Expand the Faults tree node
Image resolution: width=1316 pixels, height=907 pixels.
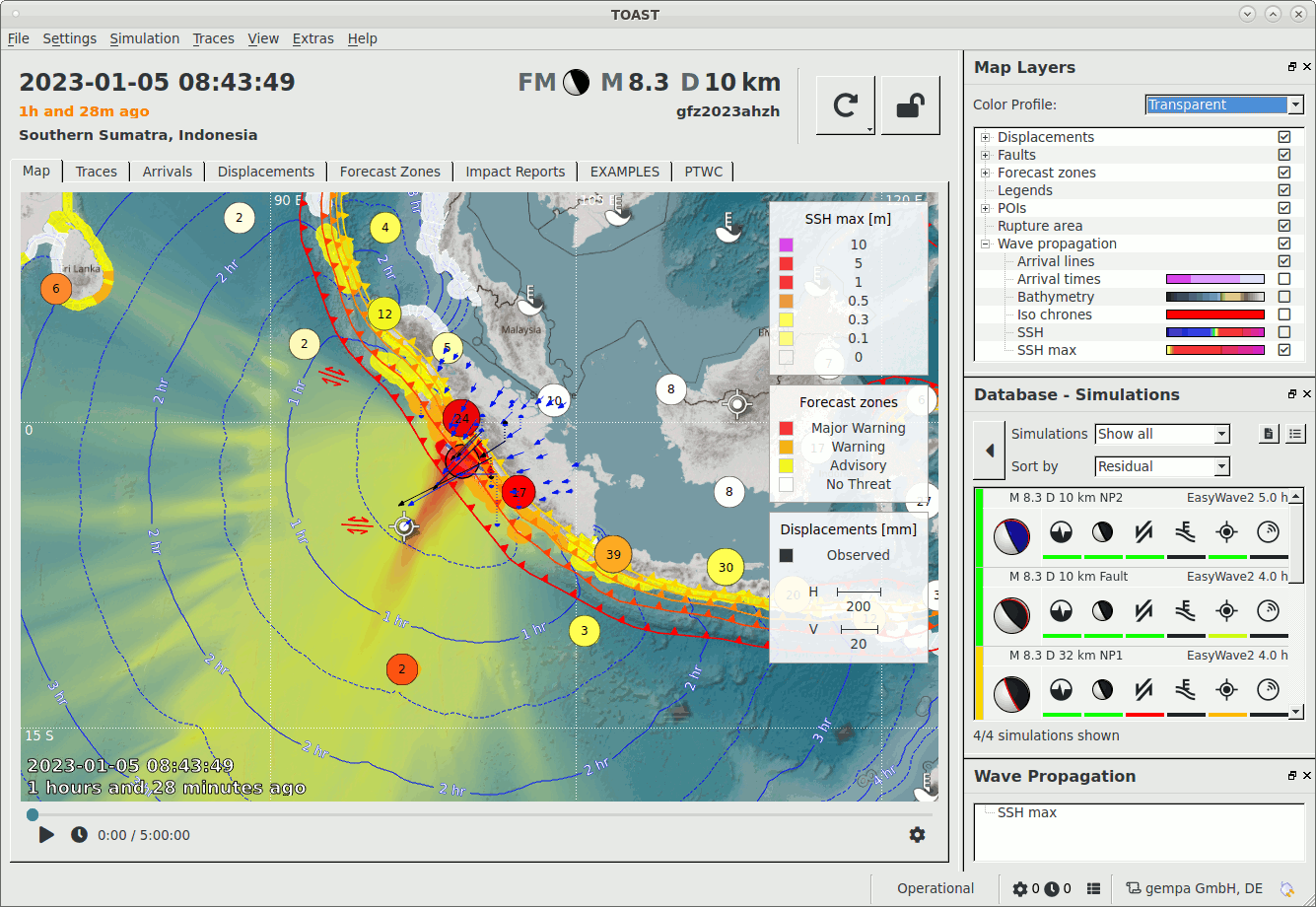coord(985,155)
